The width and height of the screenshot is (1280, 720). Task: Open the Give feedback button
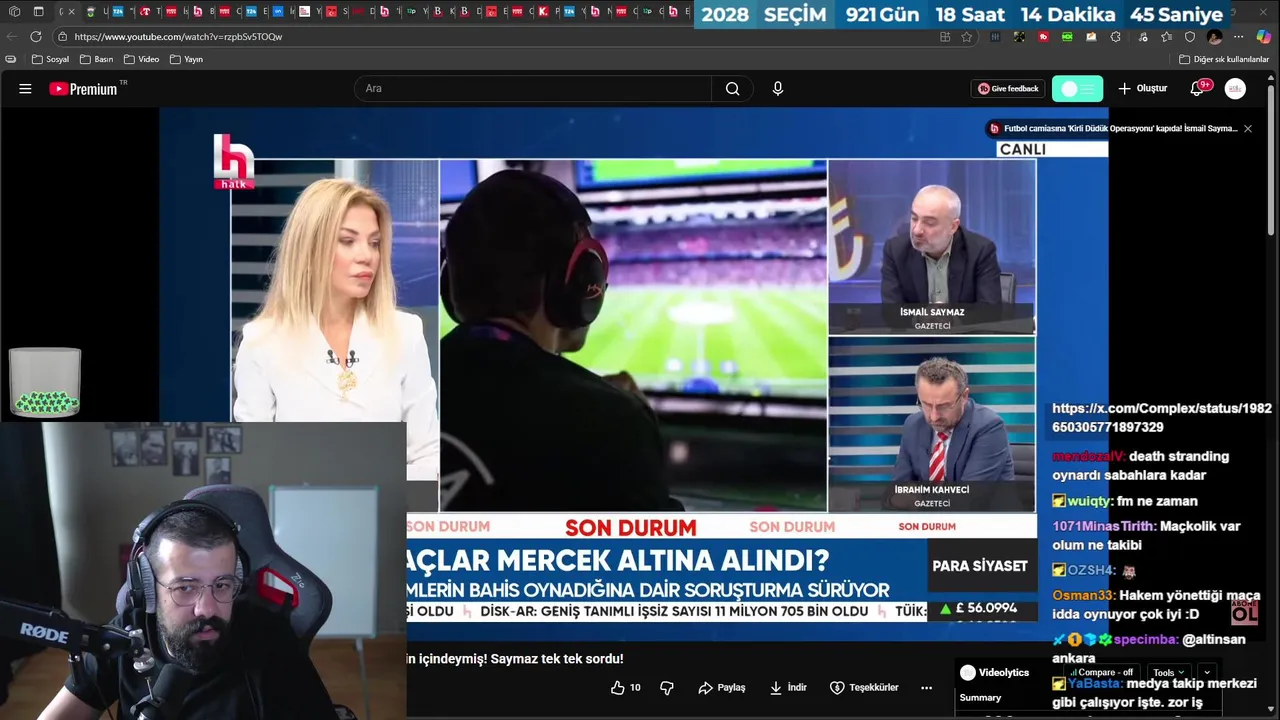(x=1008, y=88)
